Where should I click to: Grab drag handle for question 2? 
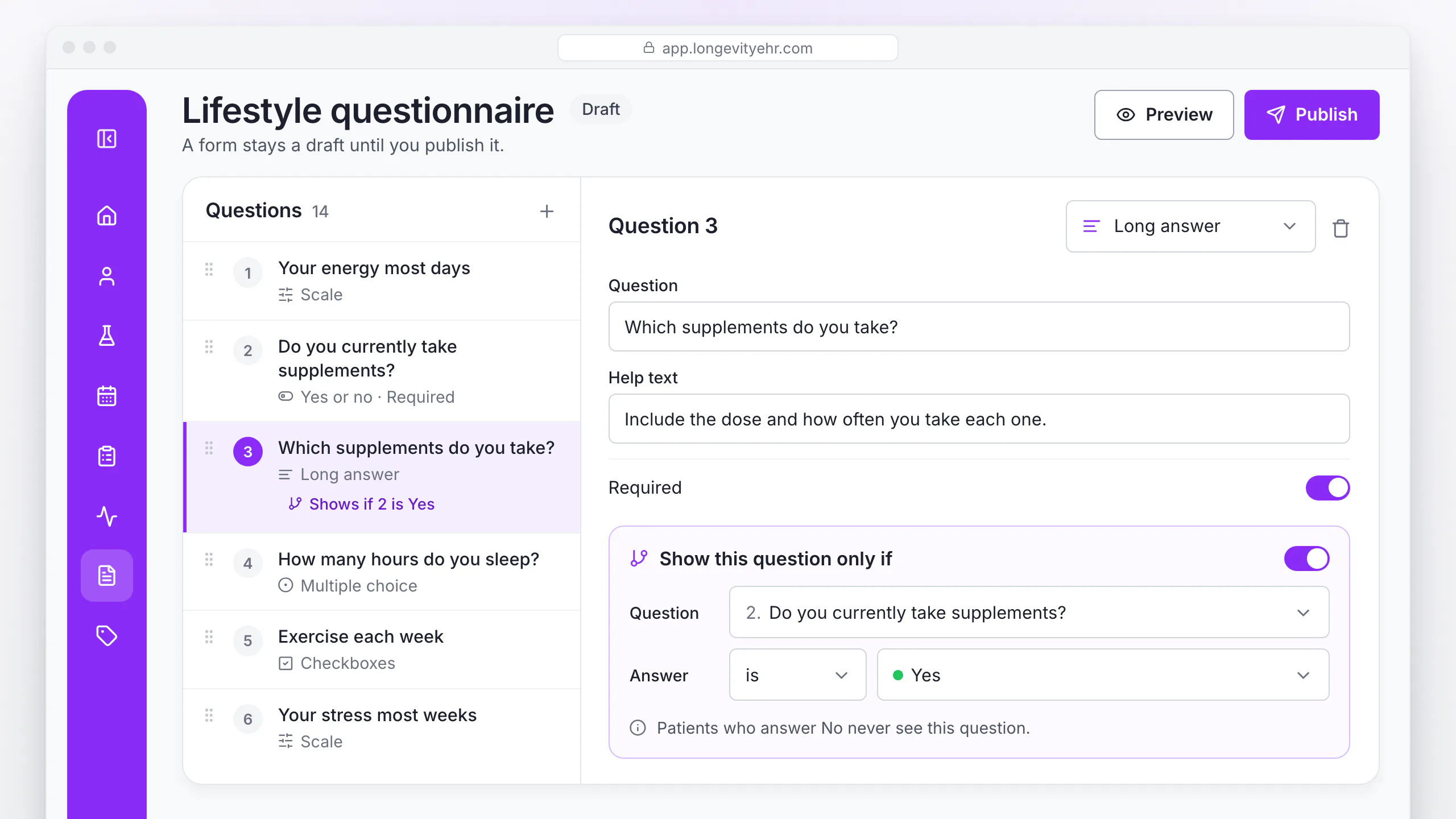tap(209, 347)
